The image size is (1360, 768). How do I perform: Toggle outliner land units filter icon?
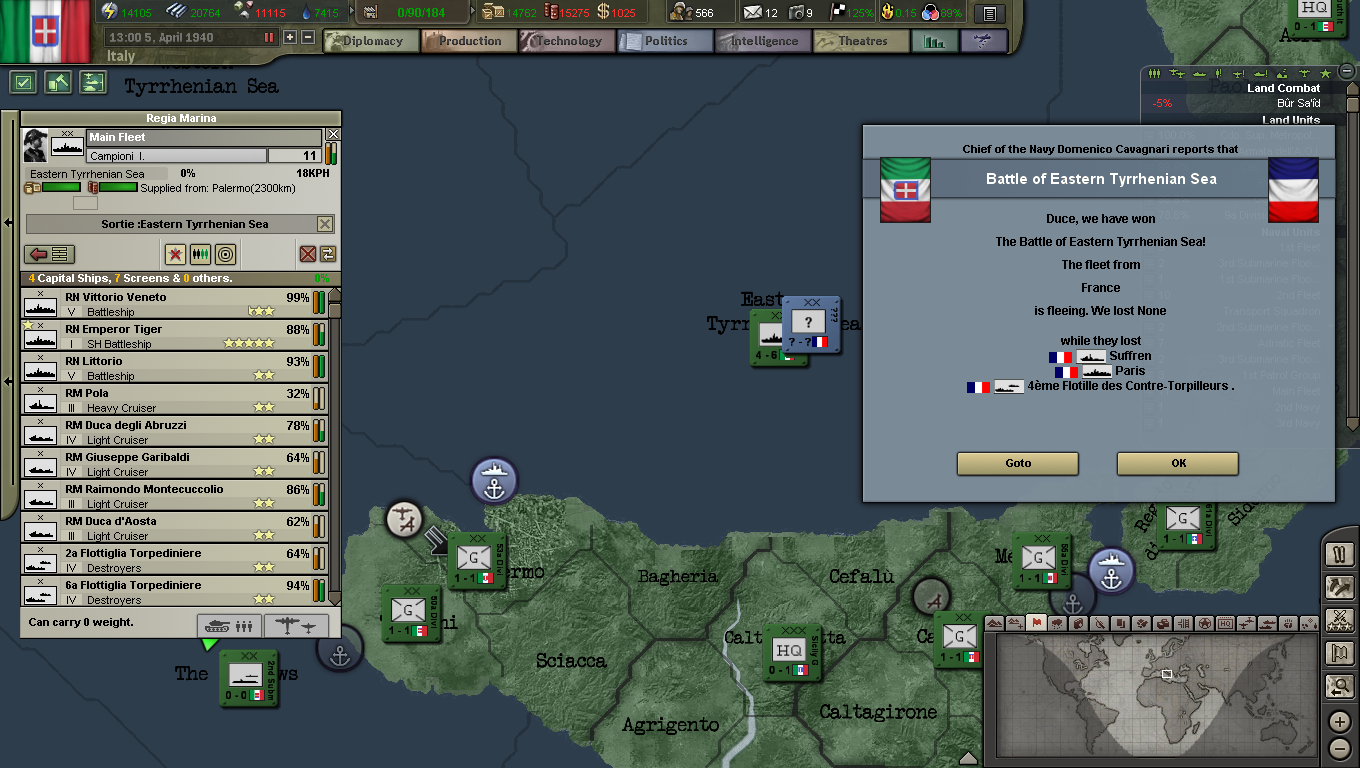(1153, 74)
